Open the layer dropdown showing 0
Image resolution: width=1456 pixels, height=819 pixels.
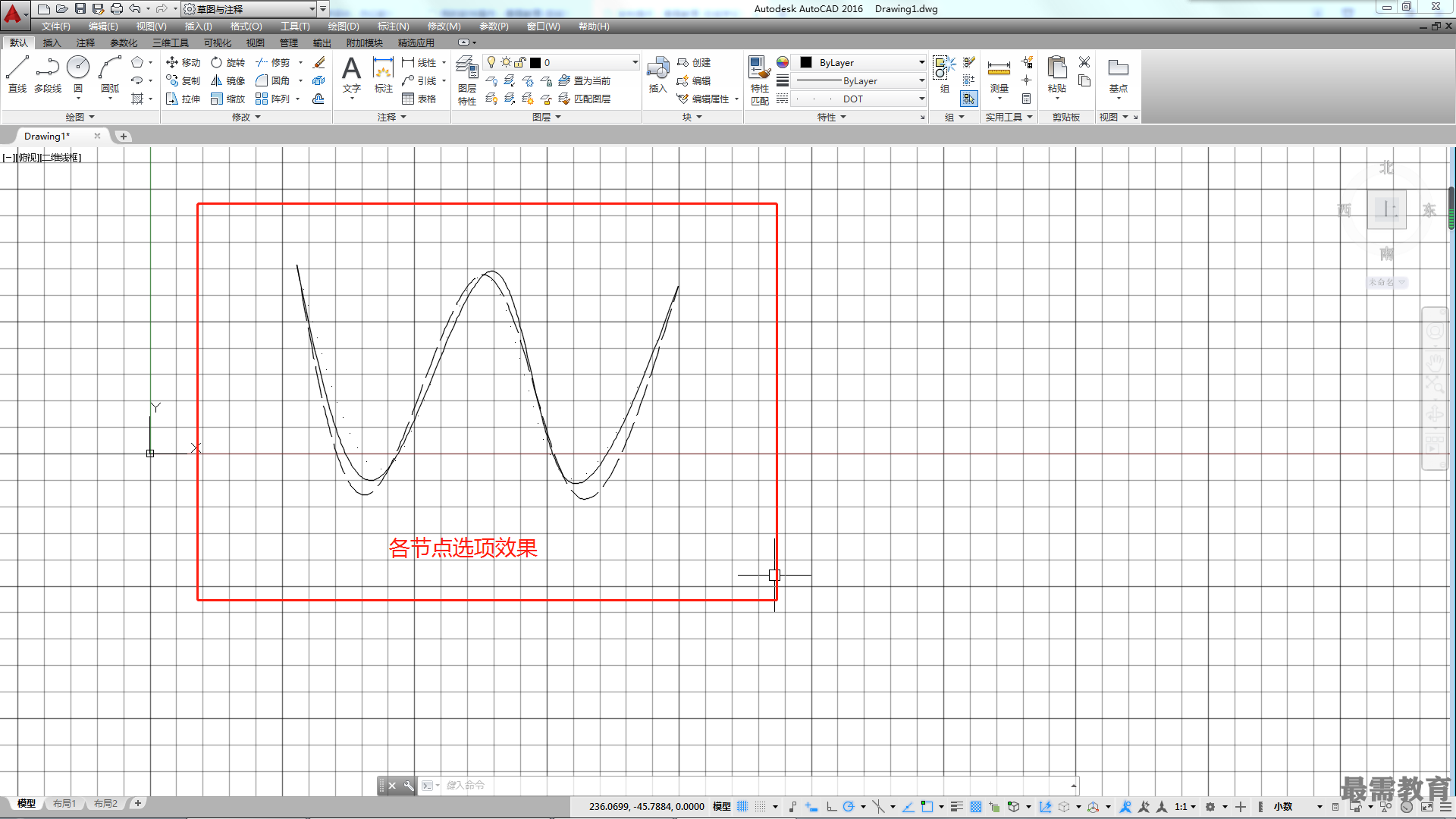pos(561,62)
